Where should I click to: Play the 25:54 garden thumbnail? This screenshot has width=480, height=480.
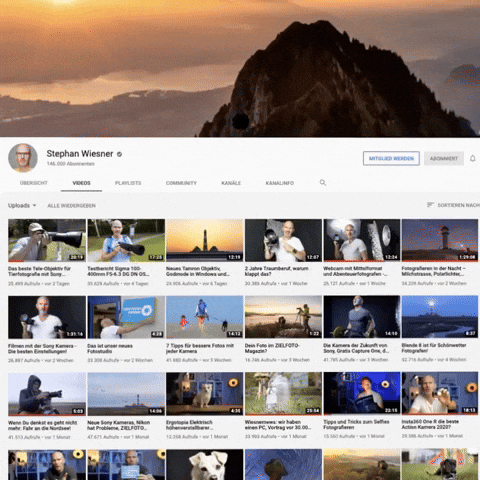[283, 394]
